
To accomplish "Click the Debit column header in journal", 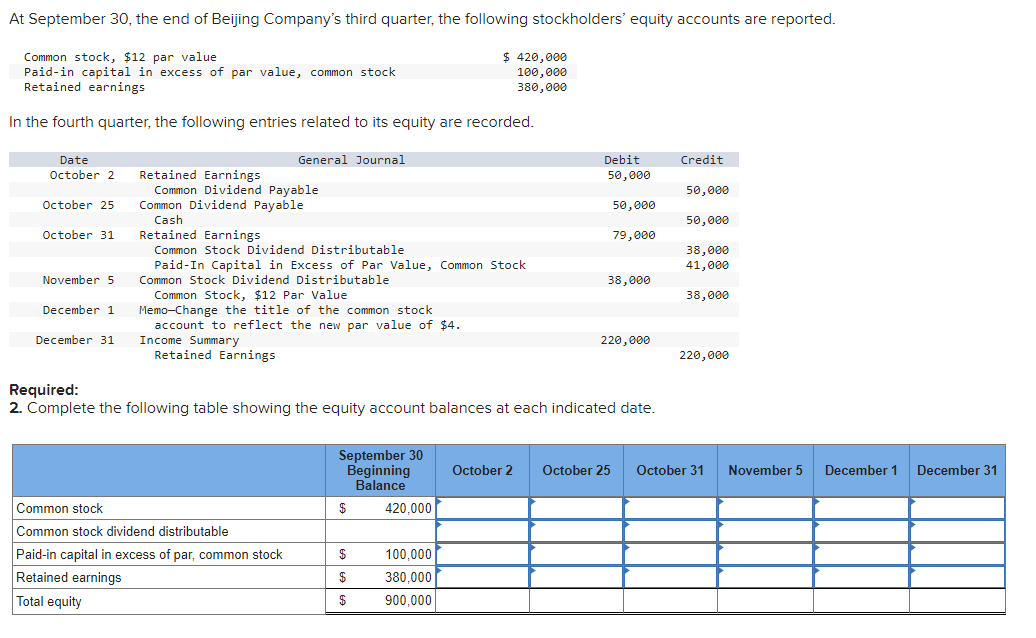I will pos(622,160).
